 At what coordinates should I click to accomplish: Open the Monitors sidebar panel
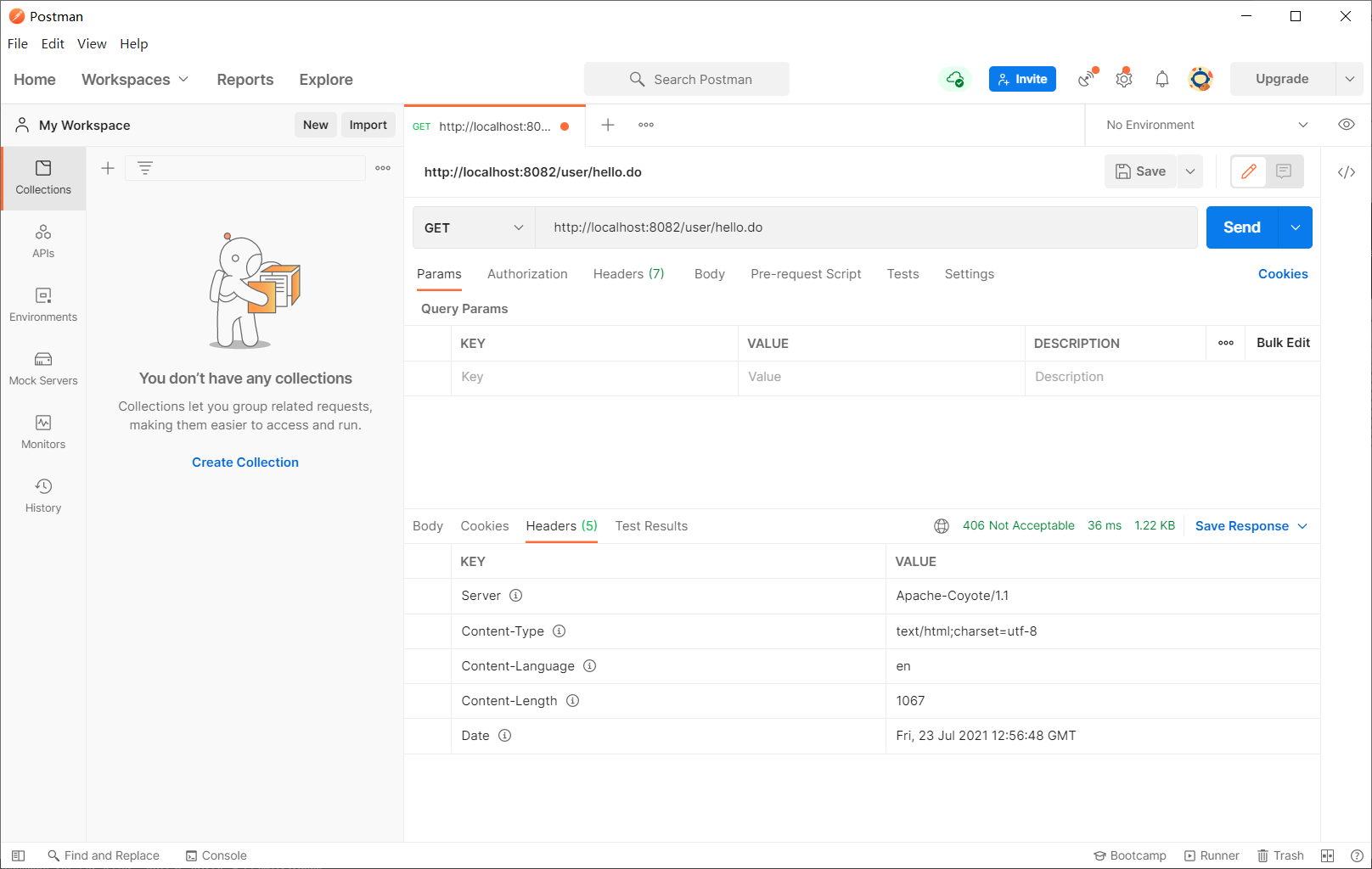click(43, 433)
